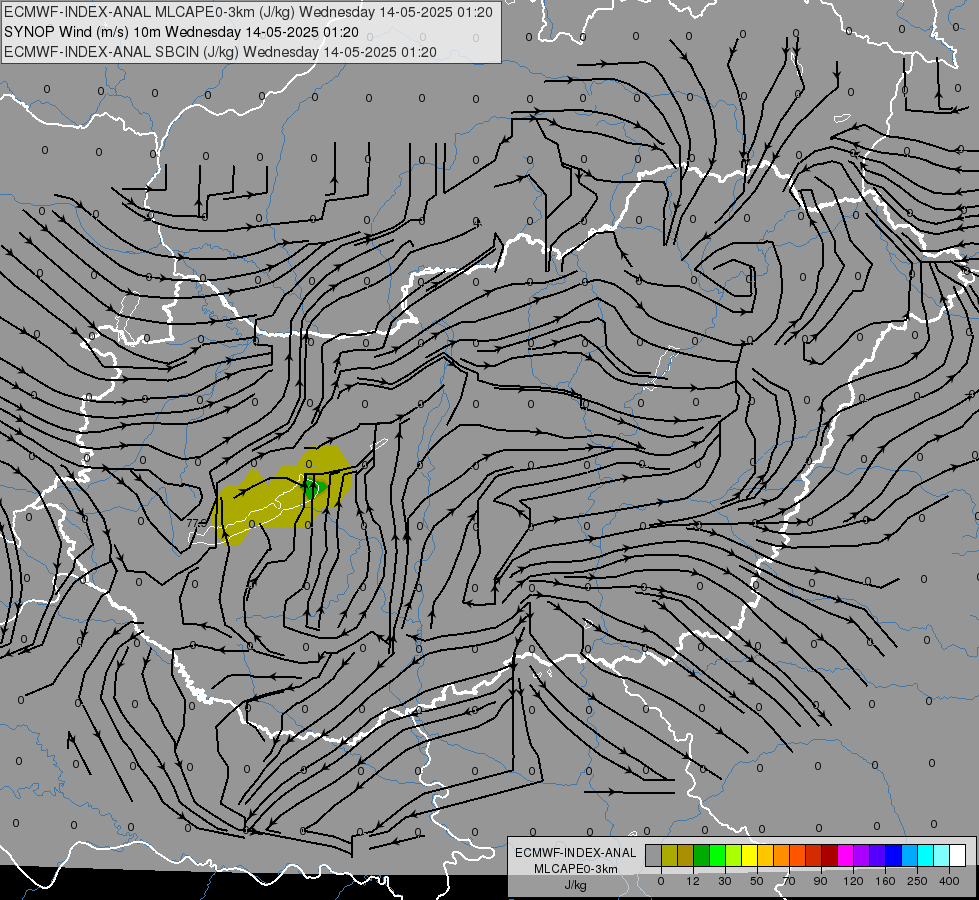979x900 pixels.
Task: Click the cyan legend swatch
Action: 926,856
